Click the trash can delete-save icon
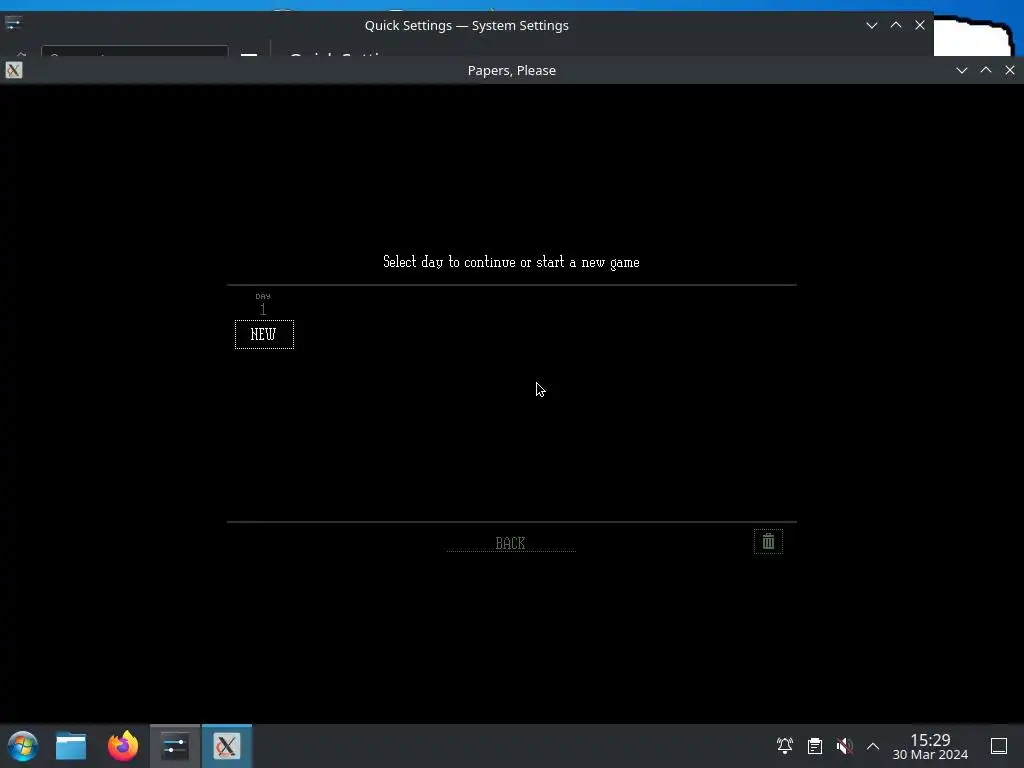 point(768,541)
